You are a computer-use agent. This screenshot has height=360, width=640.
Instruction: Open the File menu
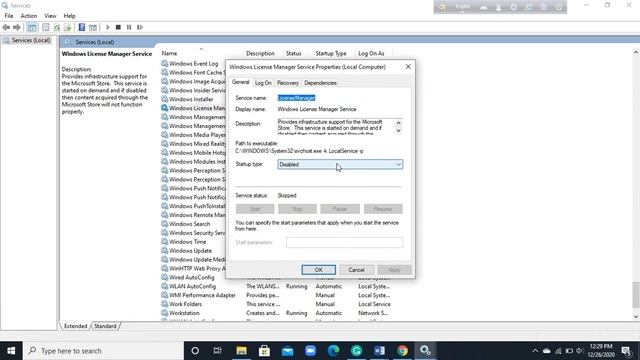[9, 16]
